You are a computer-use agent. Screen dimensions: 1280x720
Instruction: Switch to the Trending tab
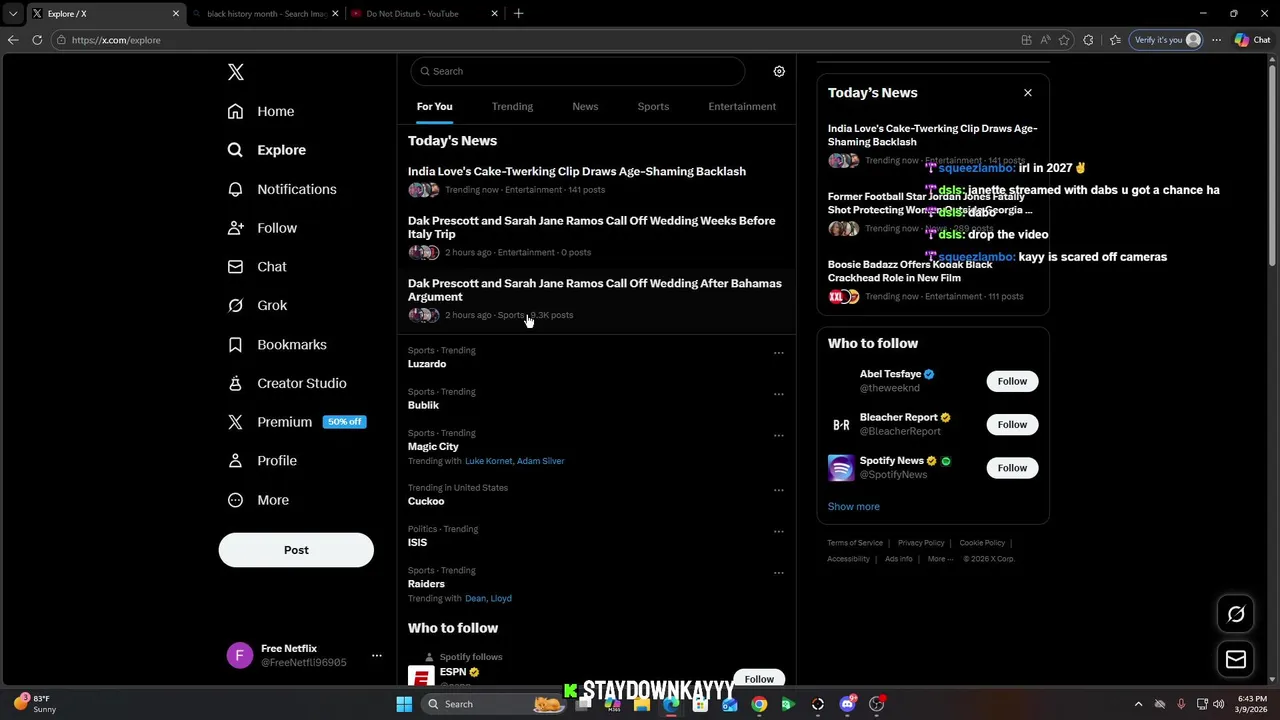tap(512, 106)
